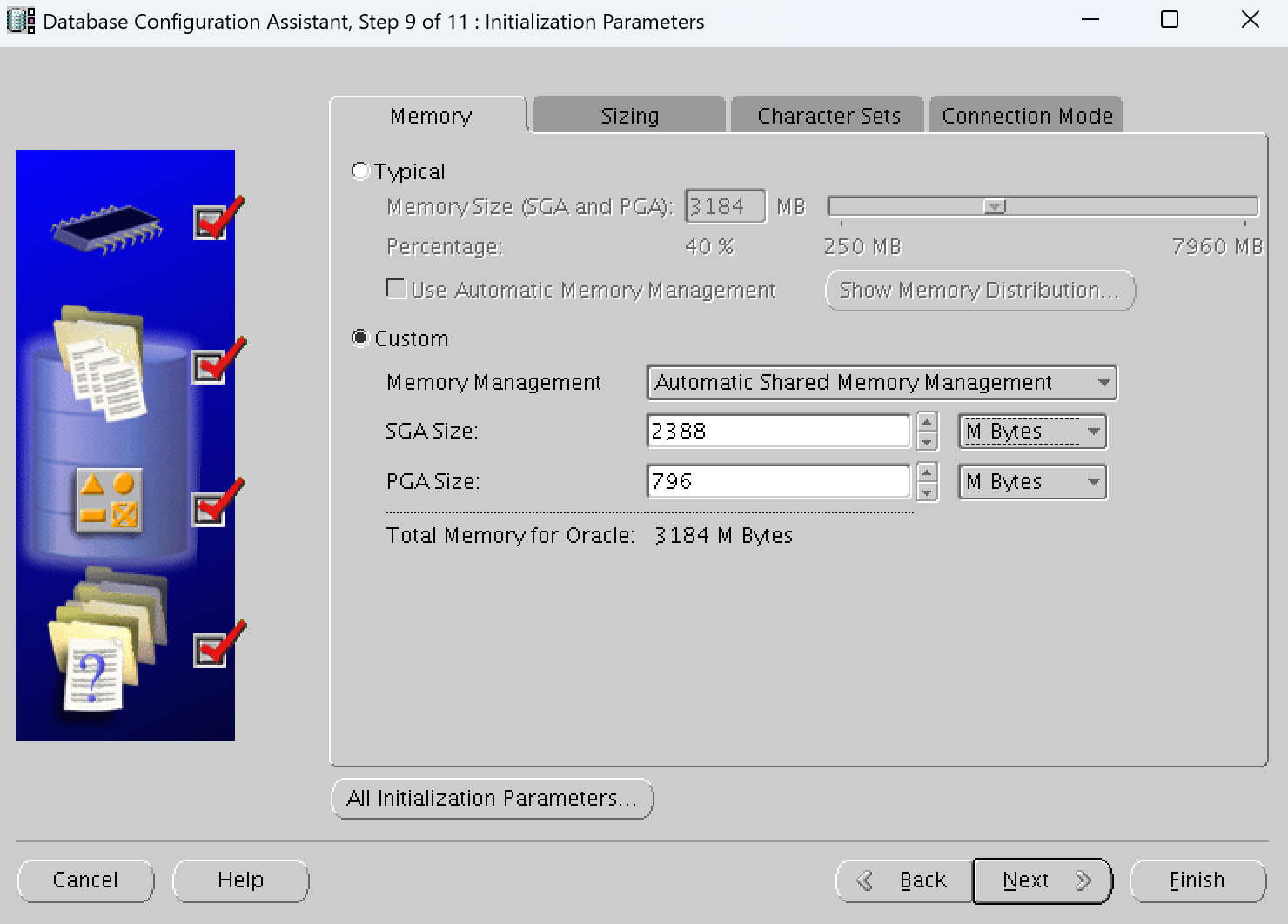Increase PGA Size with up arrow
Screen dimensions: 1288x924
pyautogui.click(x=927, y=472)
